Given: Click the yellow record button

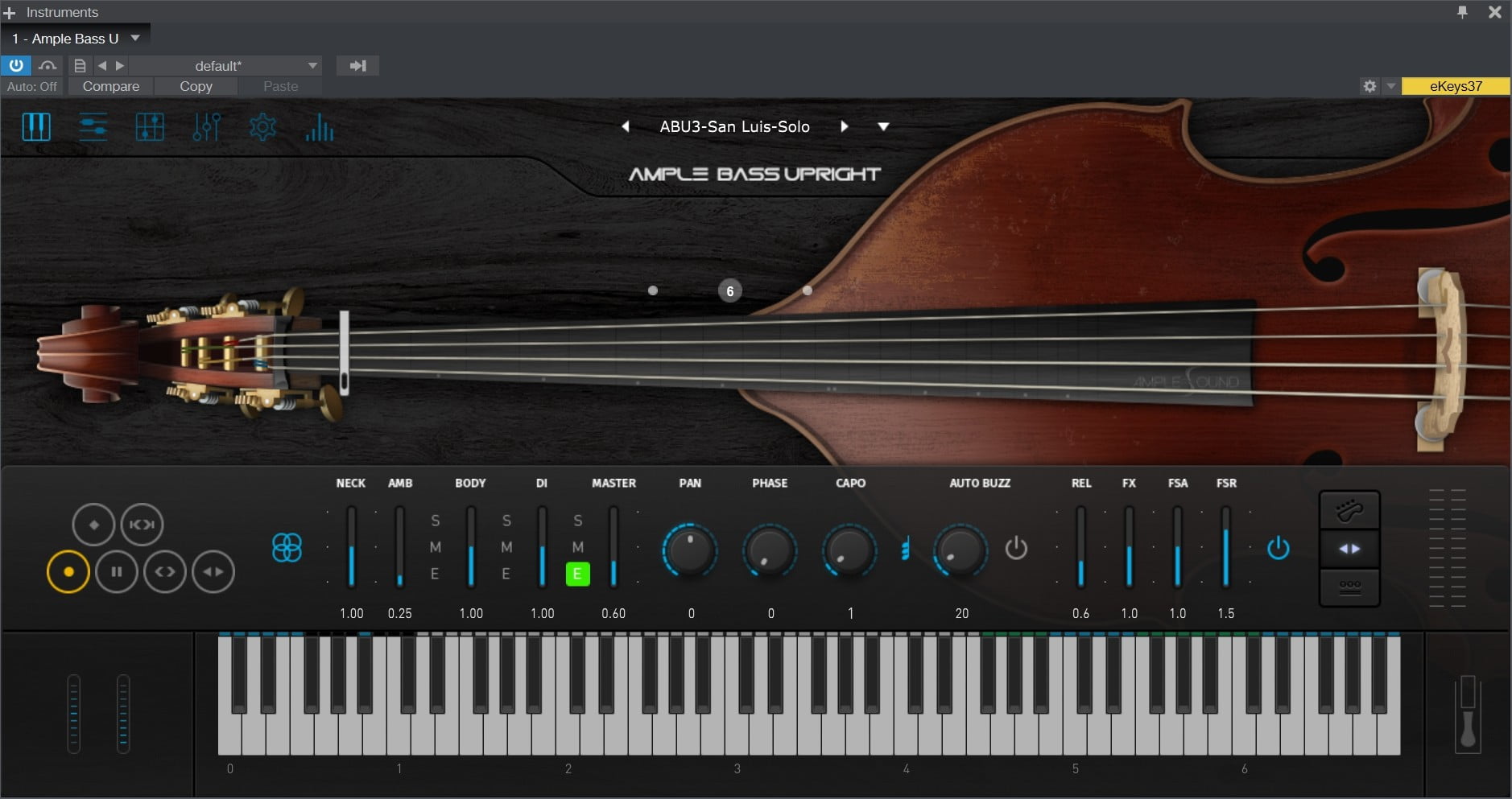Looking at the screenshot, I should coord(68,572).
